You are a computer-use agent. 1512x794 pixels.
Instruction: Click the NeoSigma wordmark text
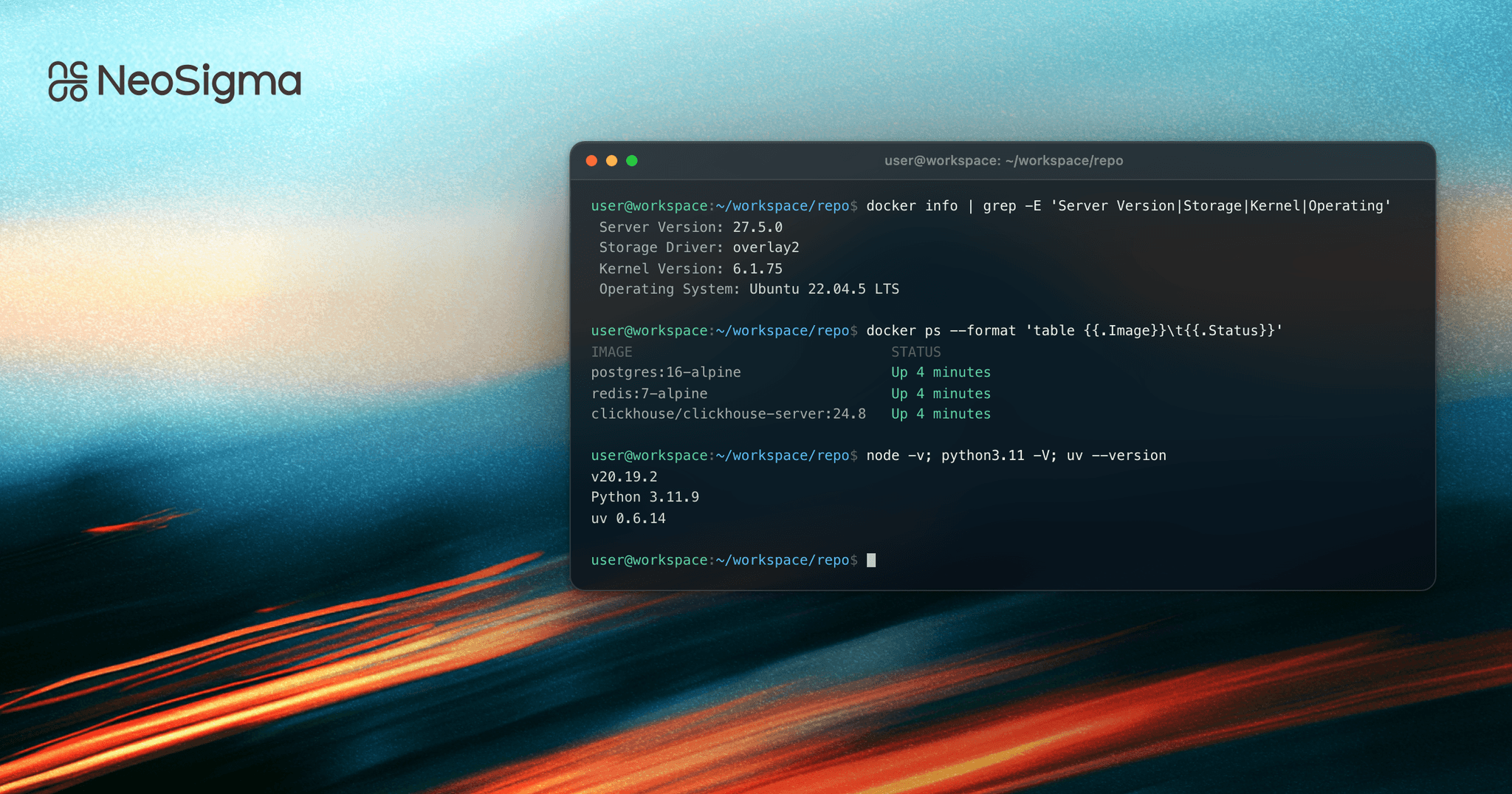pos(199,82)
